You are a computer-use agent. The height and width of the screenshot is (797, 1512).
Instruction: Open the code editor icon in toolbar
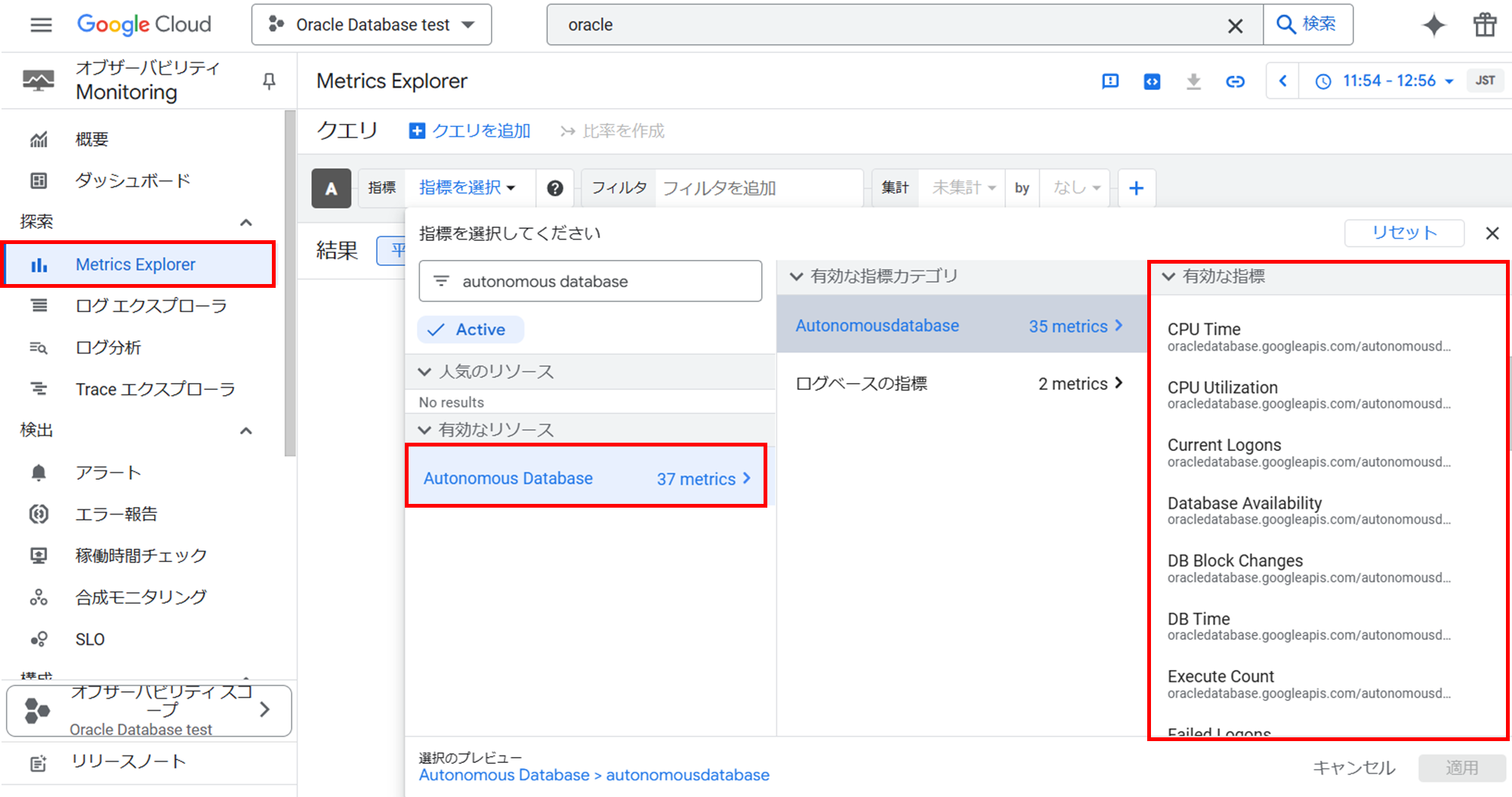1152,81
